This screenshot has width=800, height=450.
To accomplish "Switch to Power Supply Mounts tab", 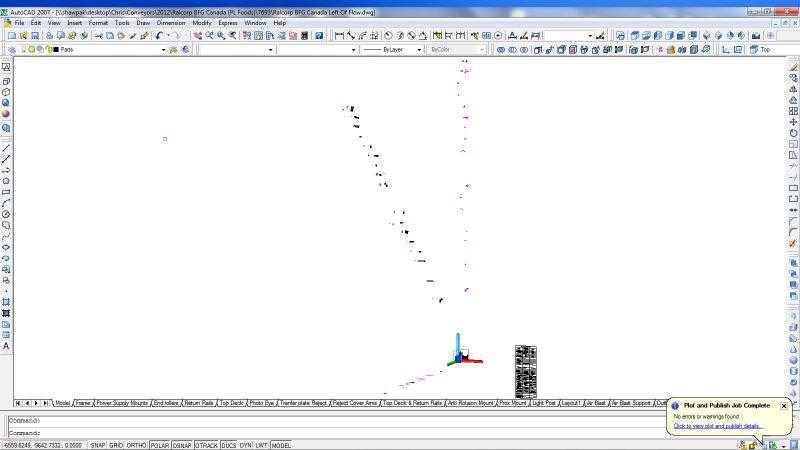I will (x=122, y=403).
